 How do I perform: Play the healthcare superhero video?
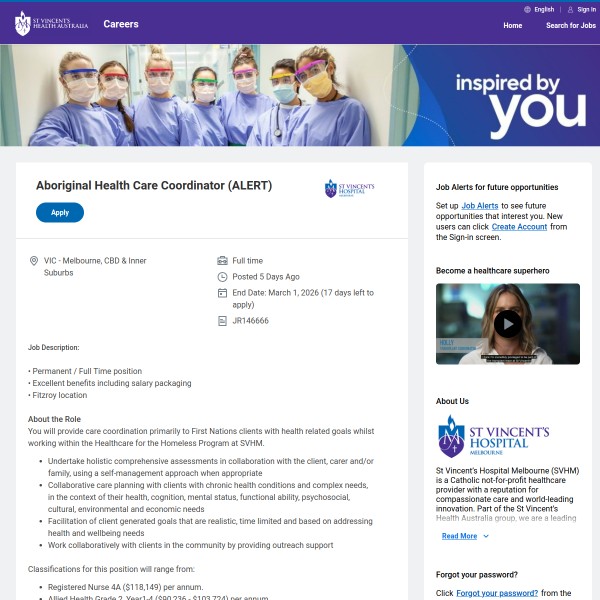point(508,323)
